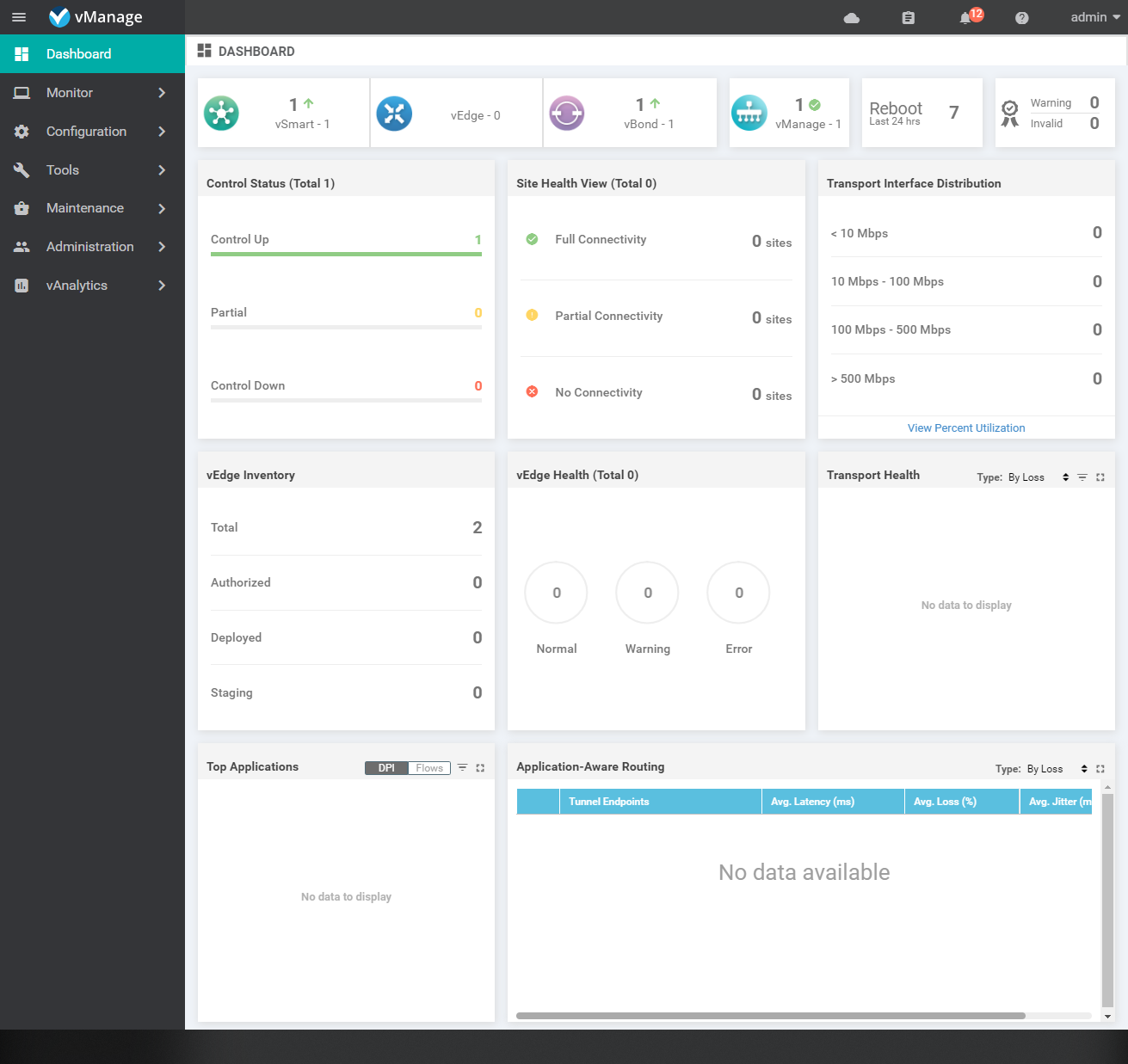
Task: Expand the Monitor submenu chevron
Action: click(162, 93)
